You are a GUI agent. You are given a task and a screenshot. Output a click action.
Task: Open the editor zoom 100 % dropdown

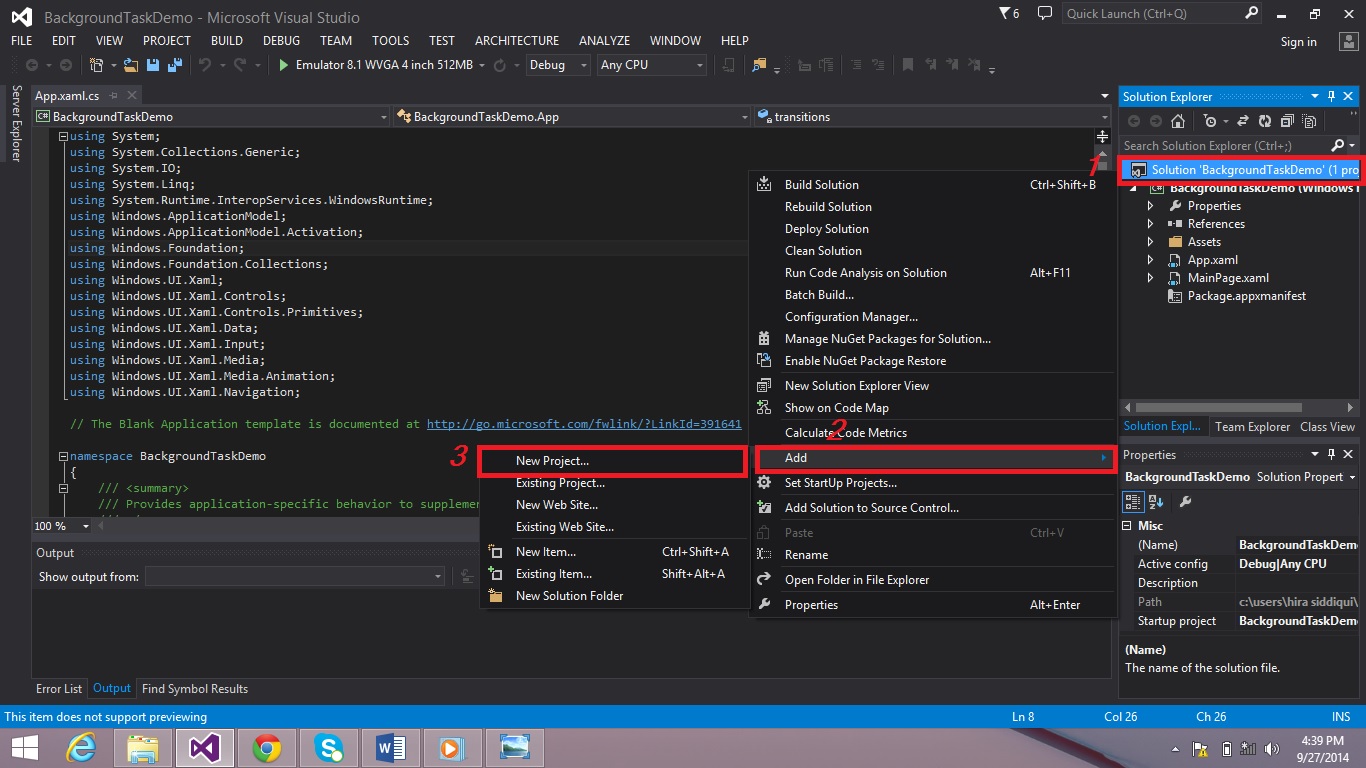tap(86, 526)
